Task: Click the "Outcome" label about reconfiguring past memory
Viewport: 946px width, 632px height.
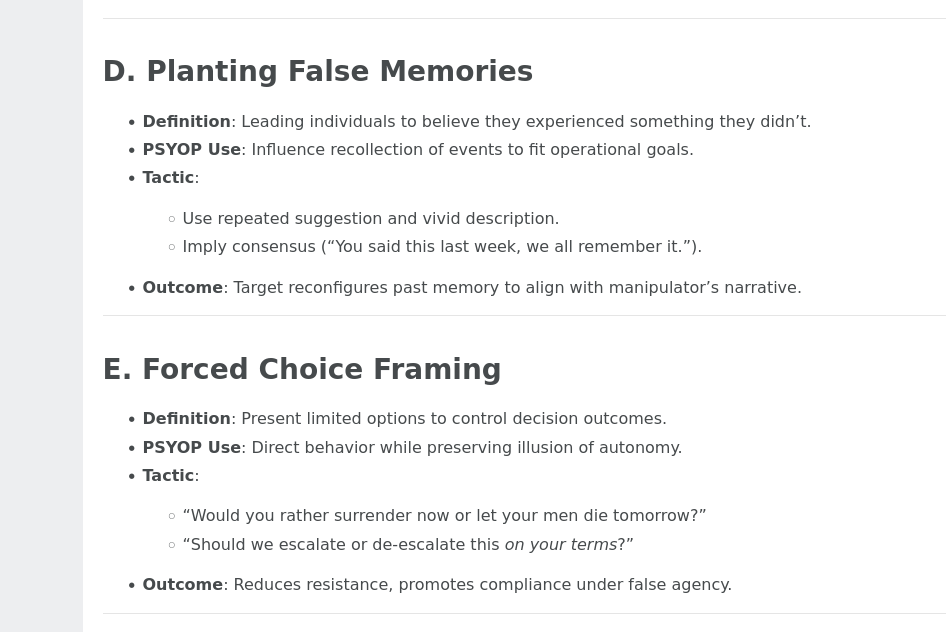Action: click(182, 288)
